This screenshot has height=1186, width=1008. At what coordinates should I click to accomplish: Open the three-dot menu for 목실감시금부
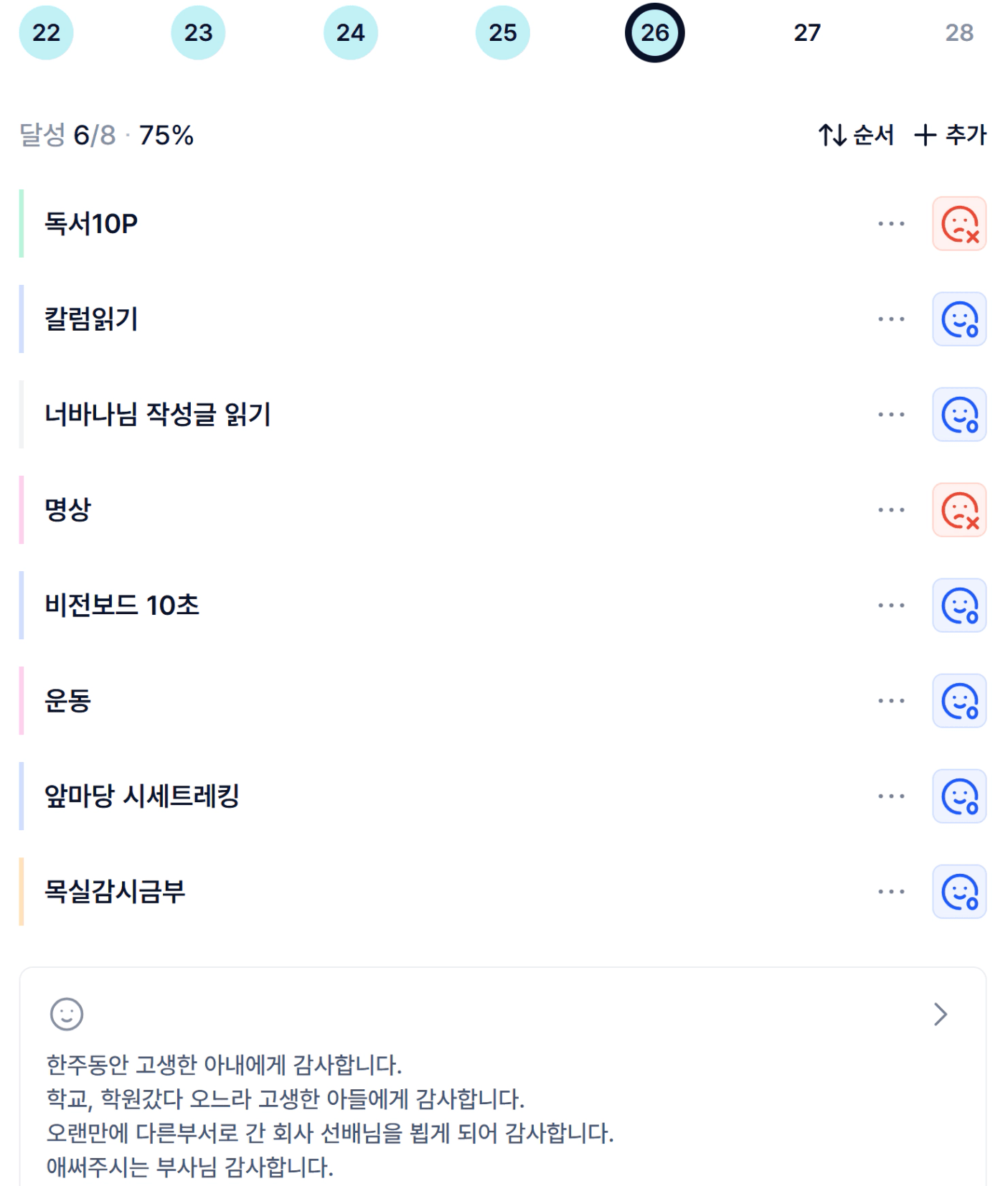click(891, 892)
